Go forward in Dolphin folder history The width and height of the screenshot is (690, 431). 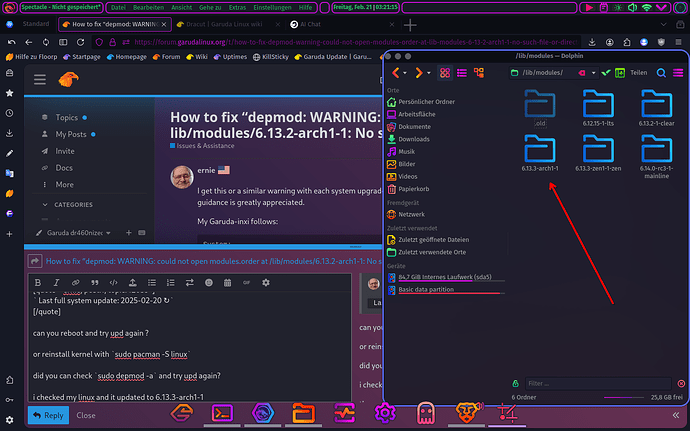[x=418, y=73]
